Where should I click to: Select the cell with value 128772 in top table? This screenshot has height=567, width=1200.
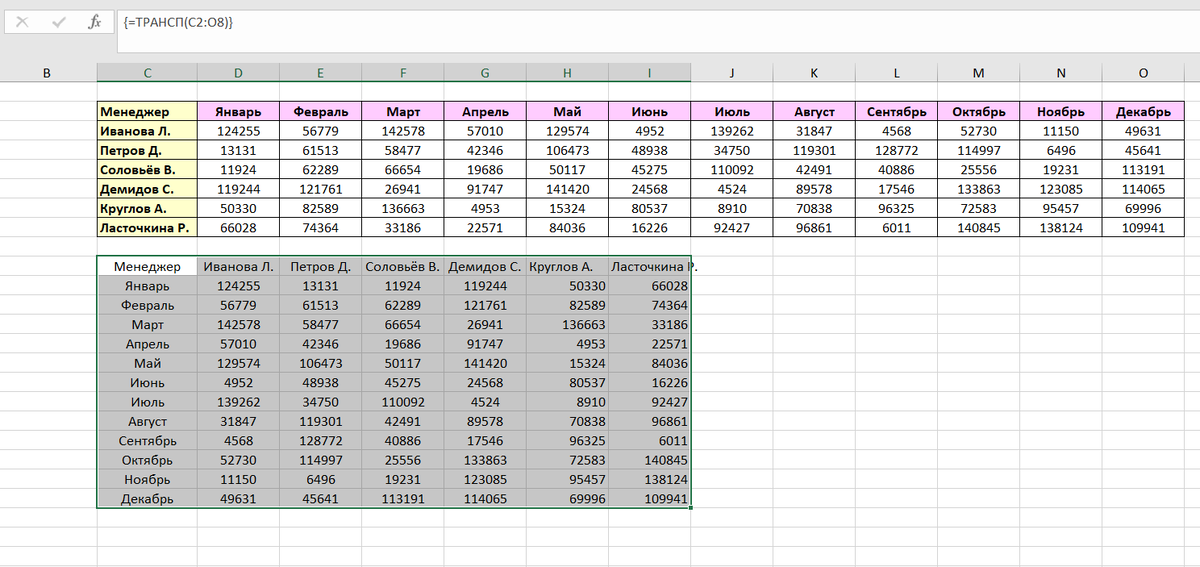896,150
